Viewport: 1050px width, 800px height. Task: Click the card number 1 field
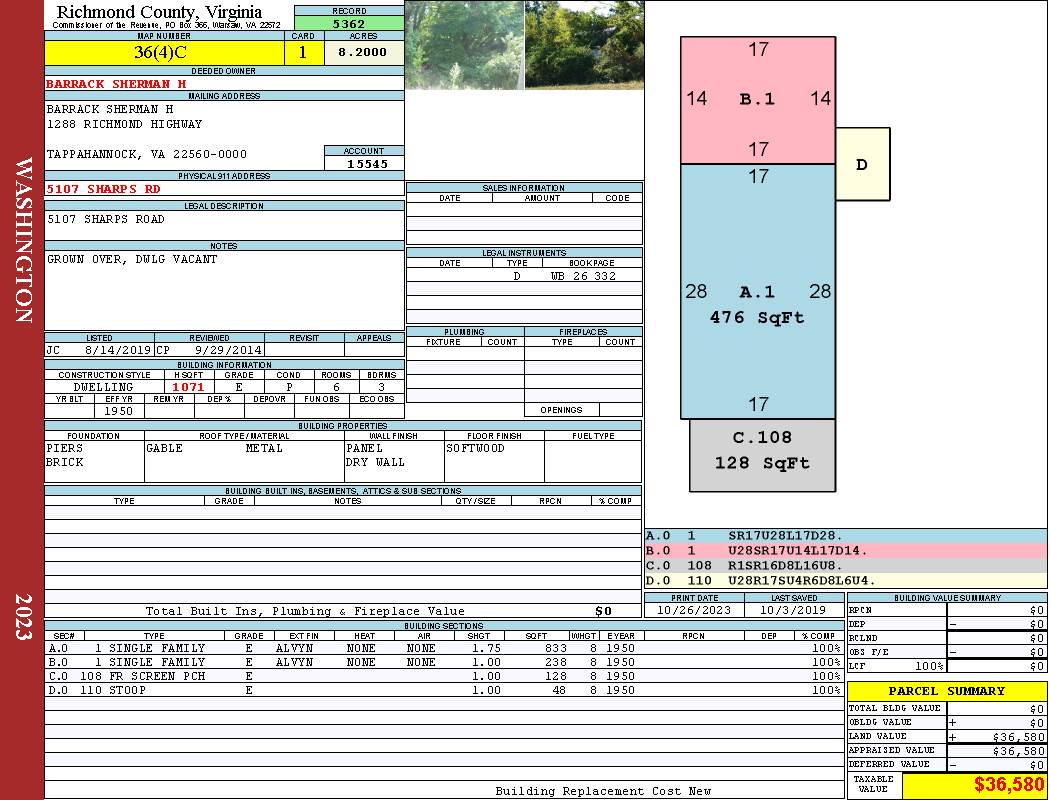303,52
